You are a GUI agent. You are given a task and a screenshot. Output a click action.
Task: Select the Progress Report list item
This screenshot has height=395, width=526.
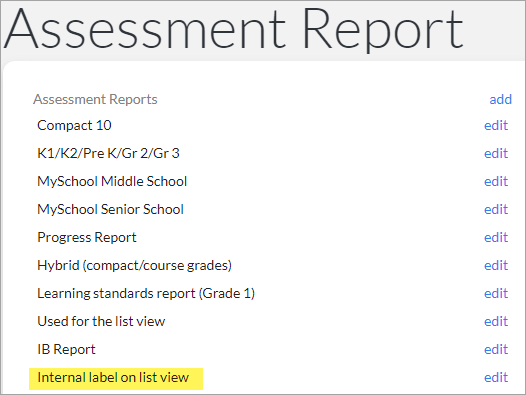(87, 238)
